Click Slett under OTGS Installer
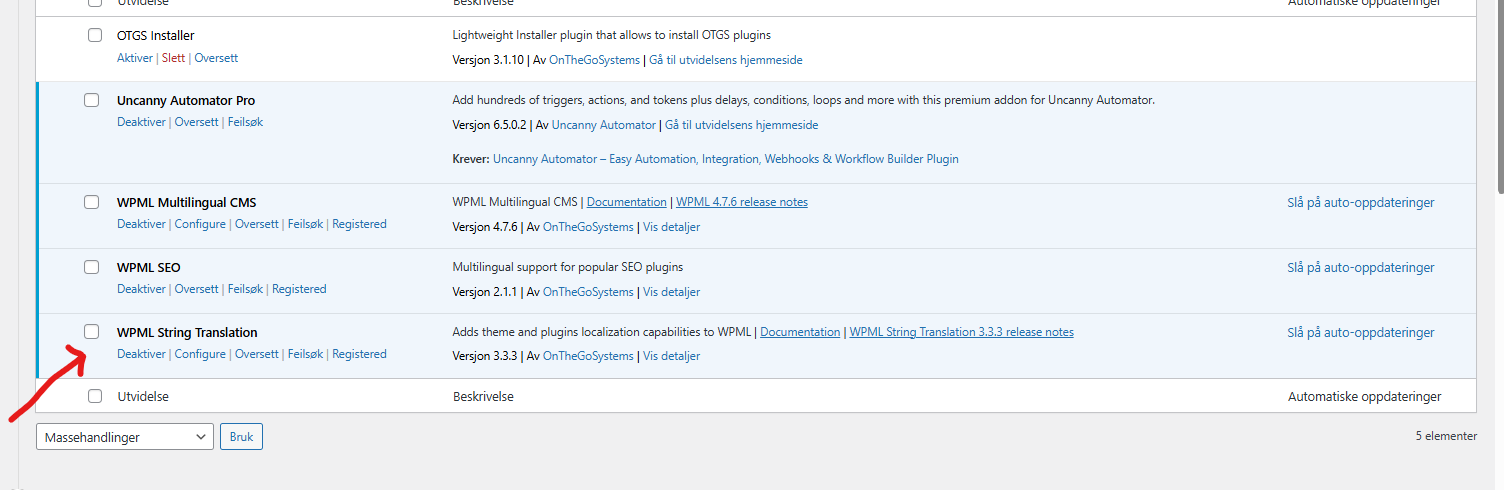 [173, 58]
